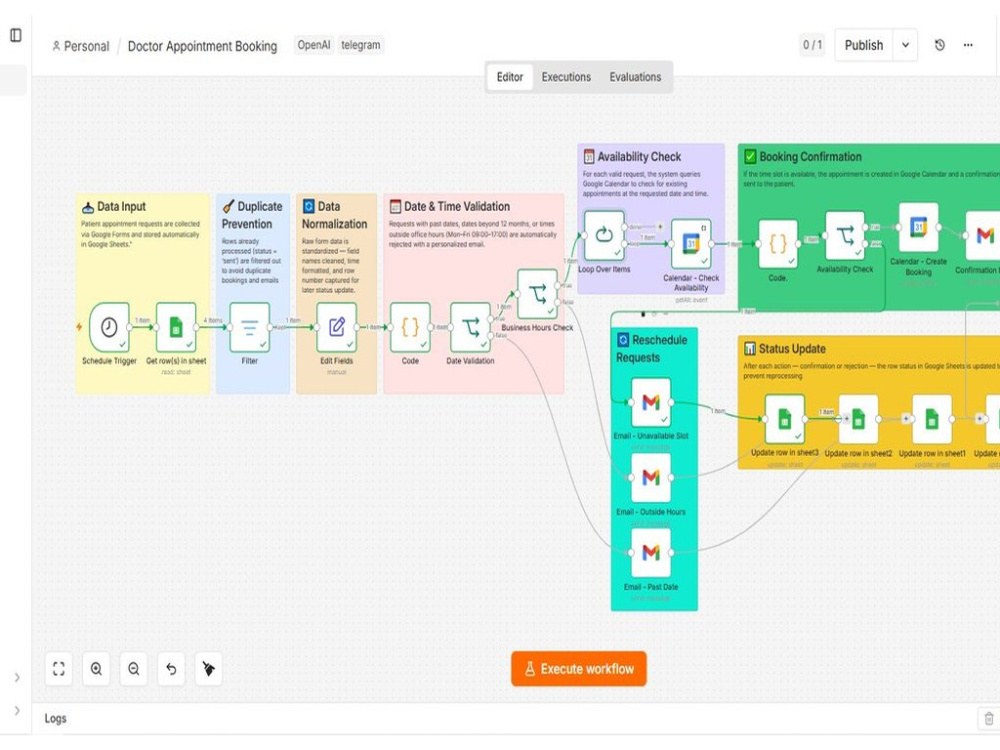Open the Calendar - Create Booking node
This screenshot has width=1000, height=750.
point(918,227)
